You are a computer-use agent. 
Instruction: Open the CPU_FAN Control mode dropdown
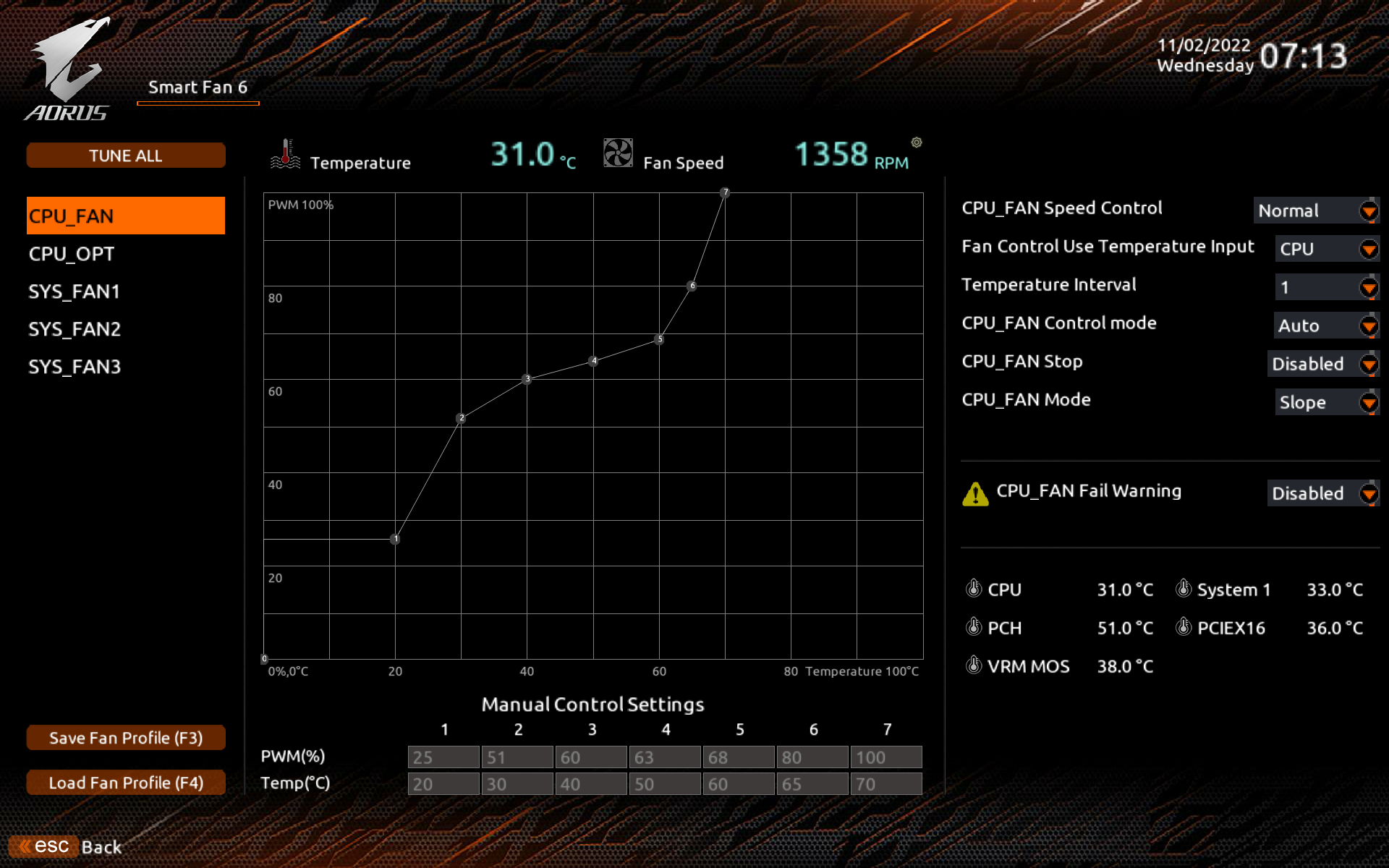tap(1326, 325)
